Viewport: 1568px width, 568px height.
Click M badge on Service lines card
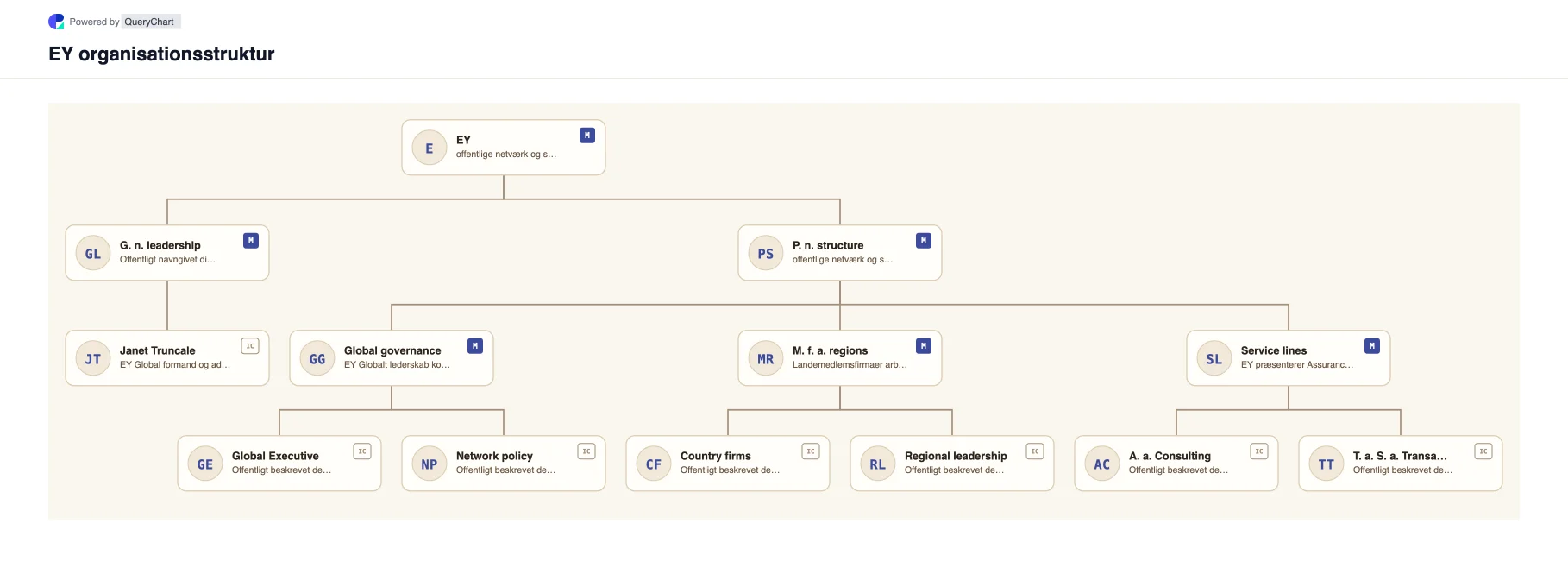[x=1372, y=346]
